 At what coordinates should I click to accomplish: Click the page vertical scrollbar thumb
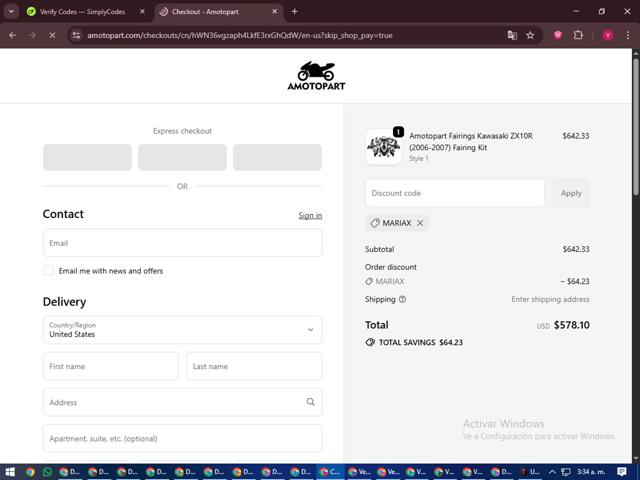(636, 127)
